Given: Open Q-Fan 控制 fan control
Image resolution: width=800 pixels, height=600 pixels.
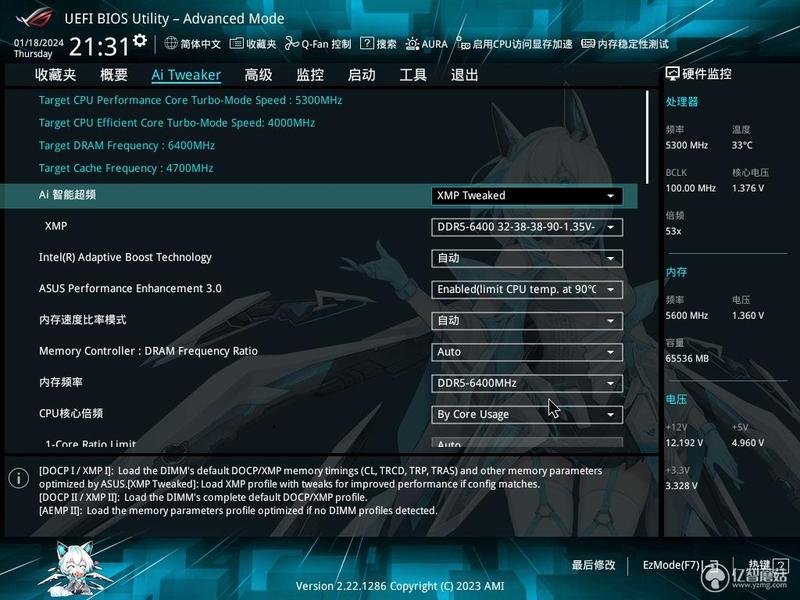Looking at the screenshot, I should click(x=318, y=44).
